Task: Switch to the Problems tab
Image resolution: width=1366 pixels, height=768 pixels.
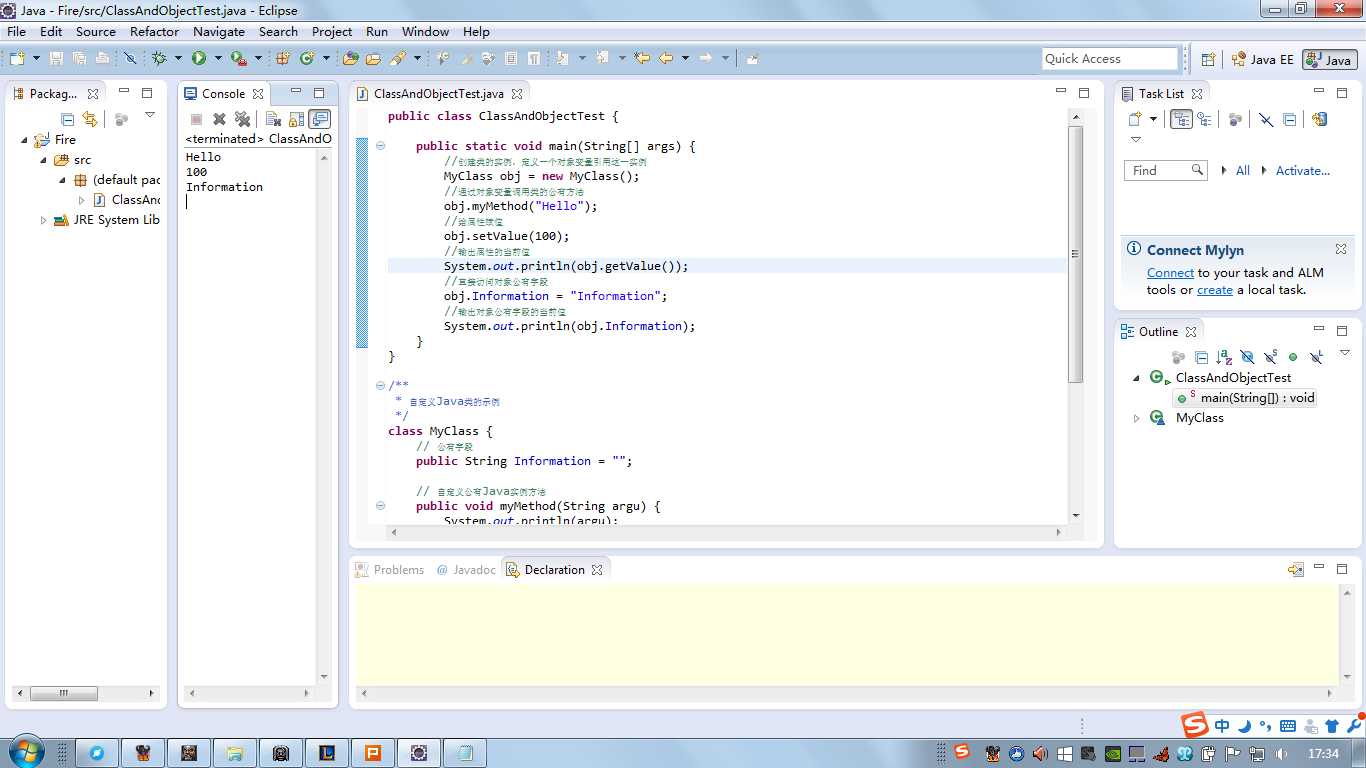Action: pyautogui.click(x=389, y=570)
